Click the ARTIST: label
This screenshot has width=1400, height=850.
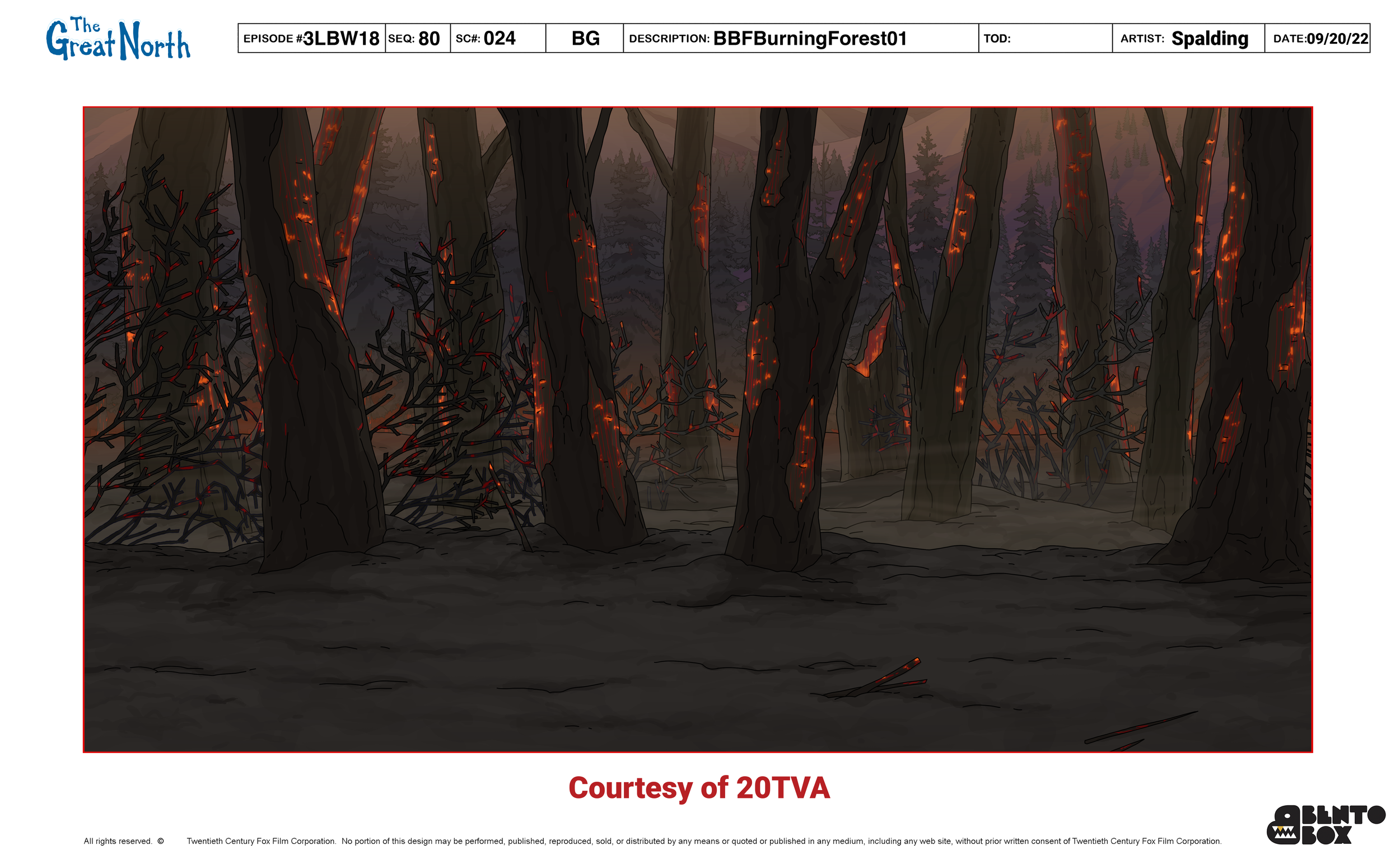tap(1142, 39)
